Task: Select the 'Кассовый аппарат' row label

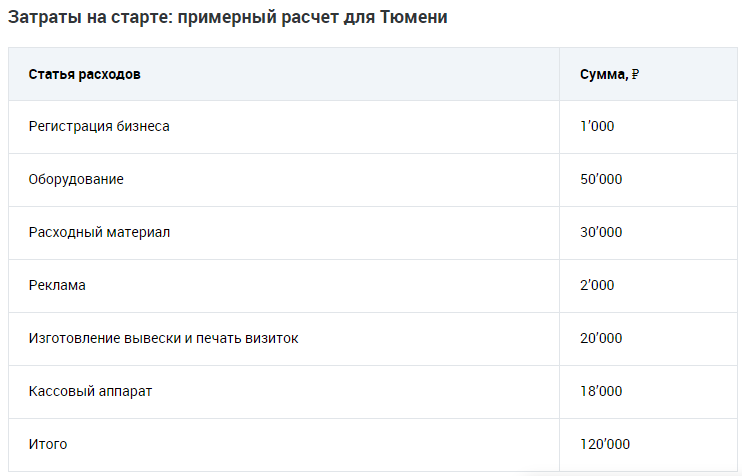Action: click(x=90, y=392)
